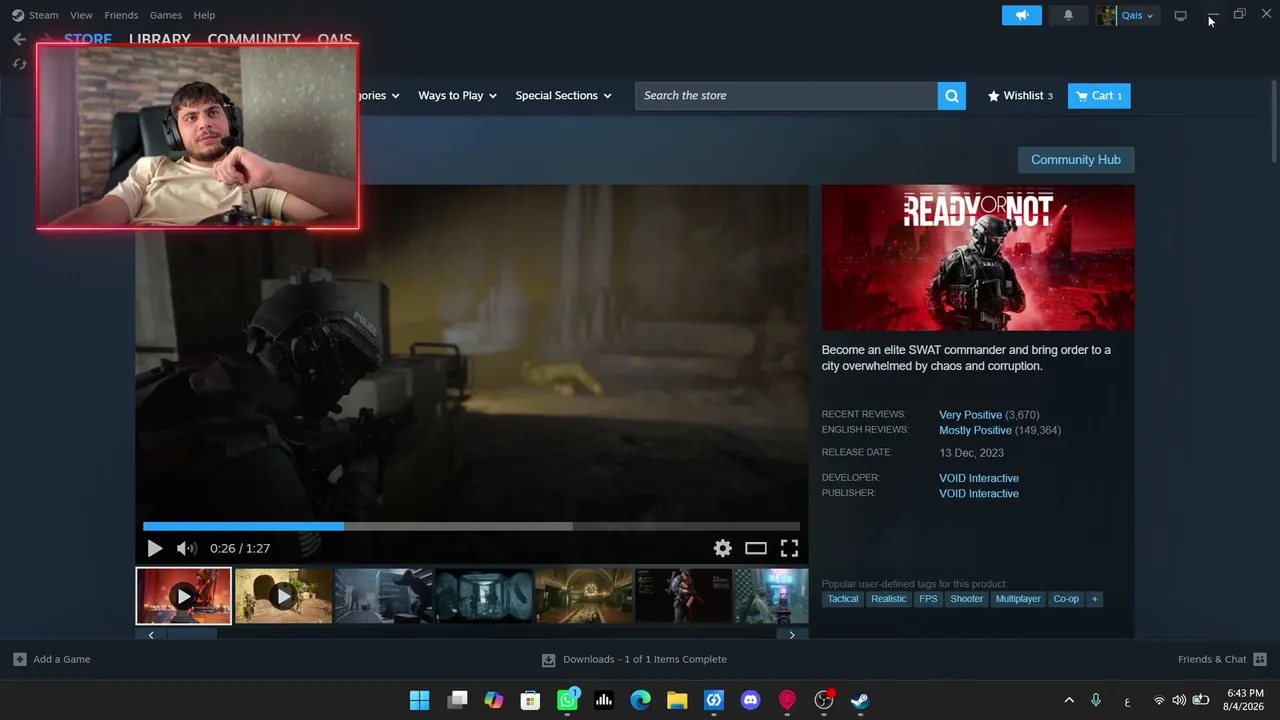Open the Qais account dropdown

click(1128, 15)
